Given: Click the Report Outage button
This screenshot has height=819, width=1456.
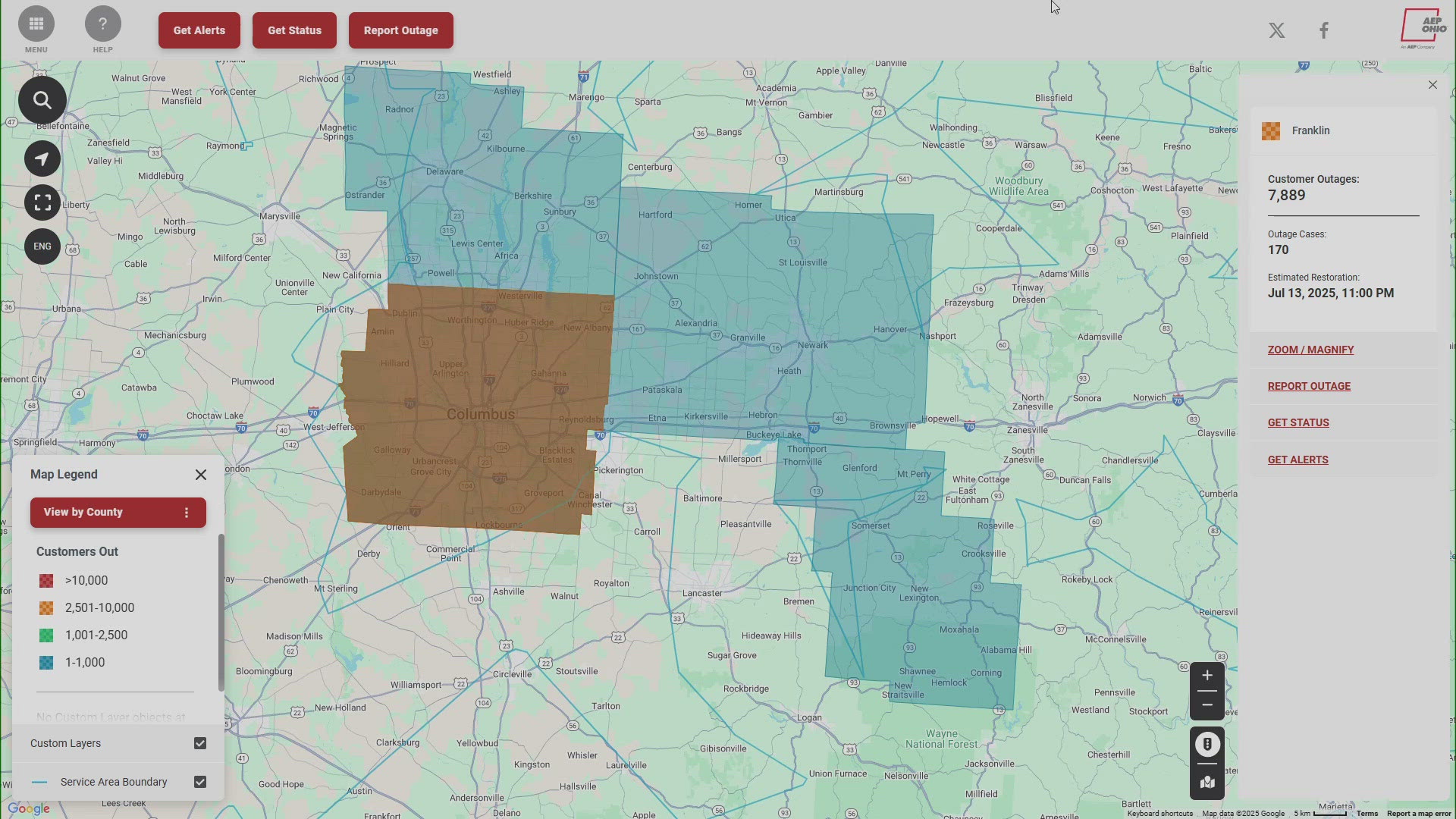Looking at the screenshot, I should (400, 30).
